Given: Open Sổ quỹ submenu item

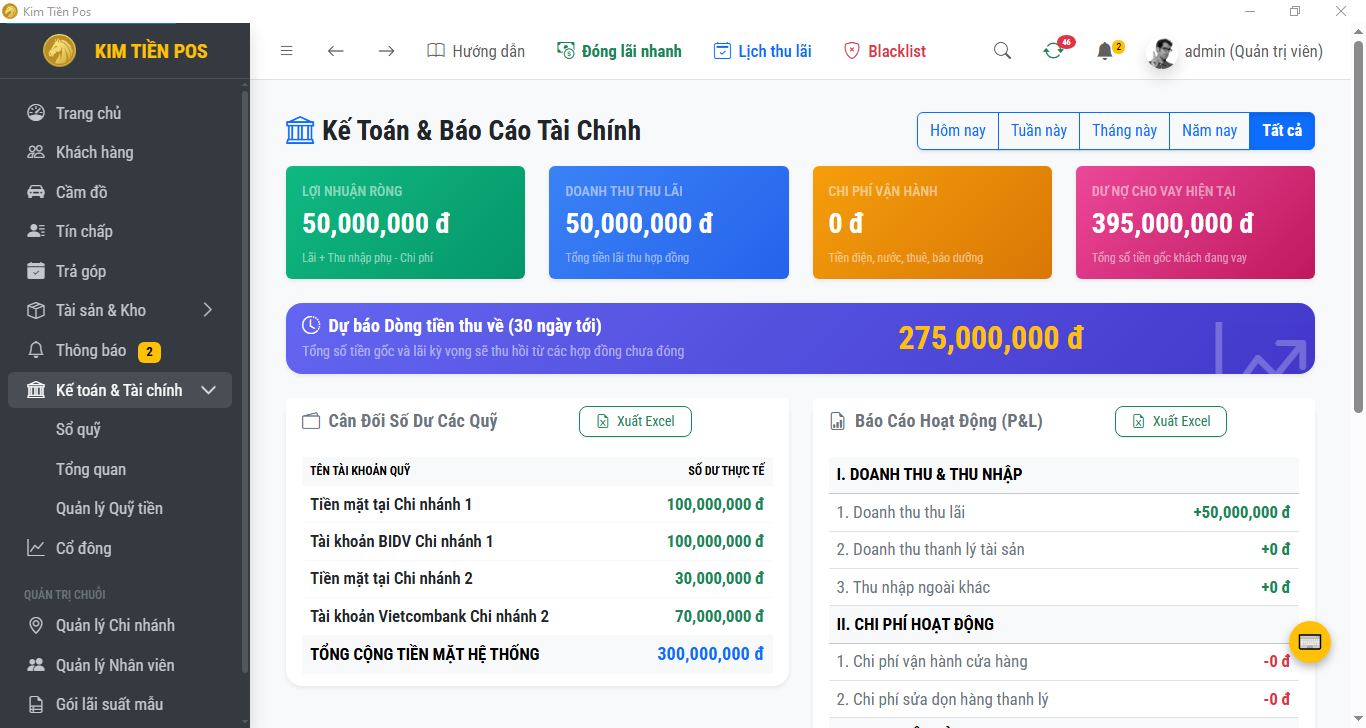Looking at the screenshot, I should click(78, 429).
